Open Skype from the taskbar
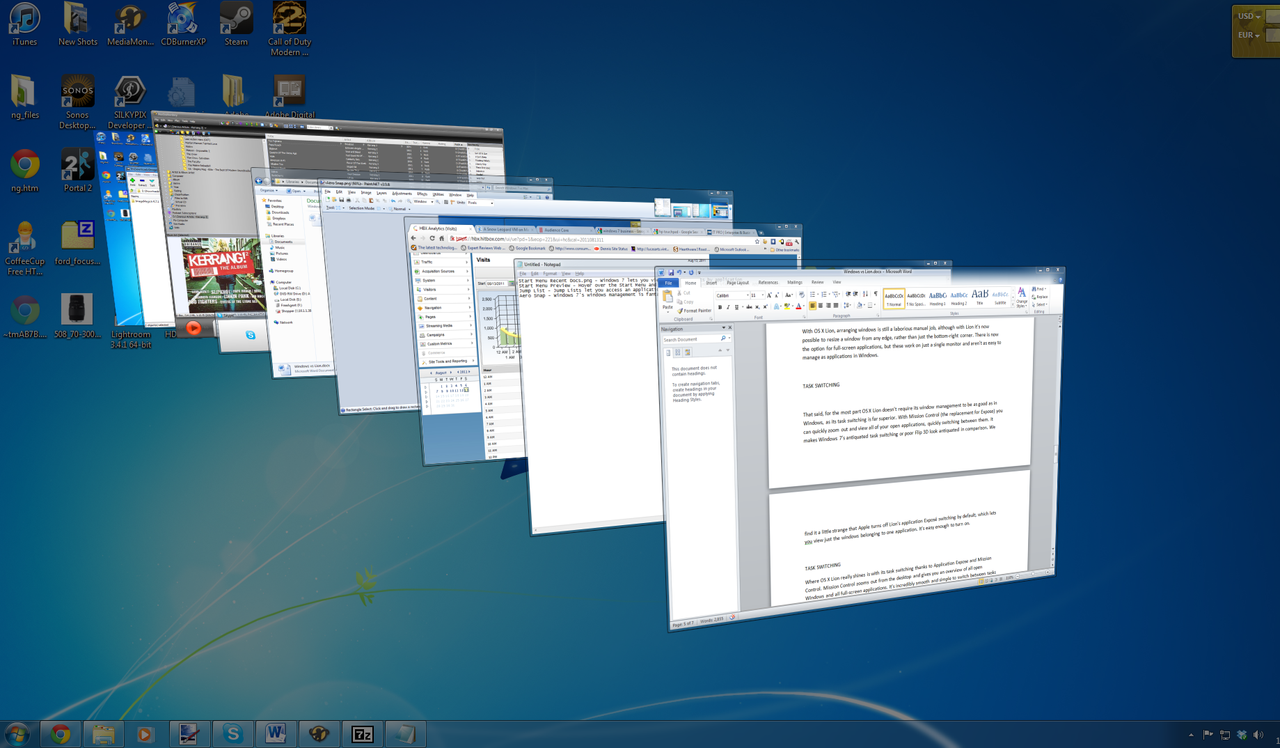The height and width of the screenshot is (748, 1280). point(234,734)
